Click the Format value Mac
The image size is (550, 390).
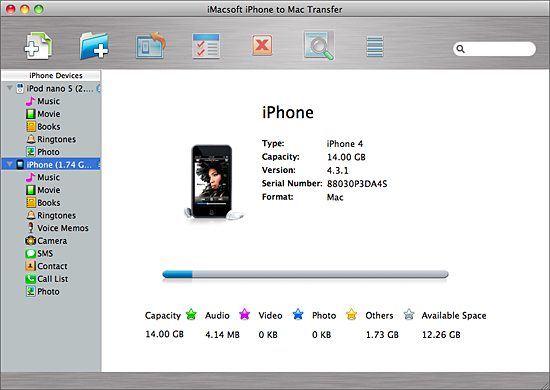335,197
